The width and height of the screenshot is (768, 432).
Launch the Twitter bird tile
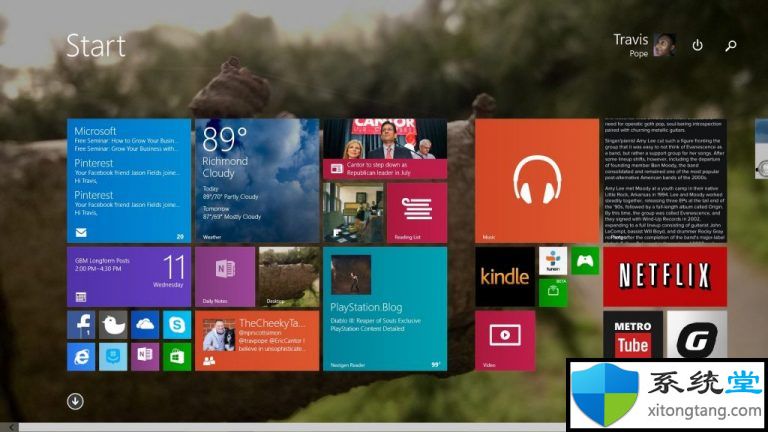point(113,325)
